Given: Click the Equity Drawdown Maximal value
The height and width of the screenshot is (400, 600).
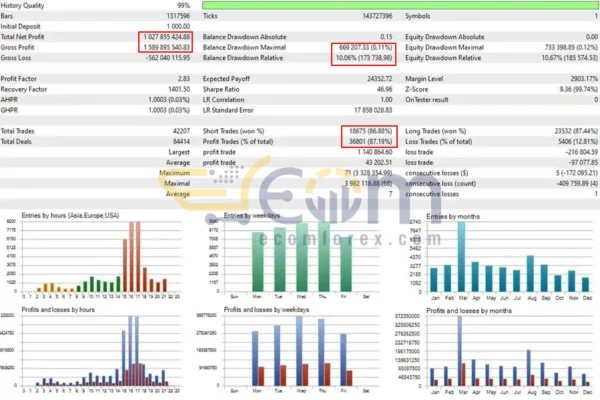Looking at the screenshot, I should coord(562,46).
